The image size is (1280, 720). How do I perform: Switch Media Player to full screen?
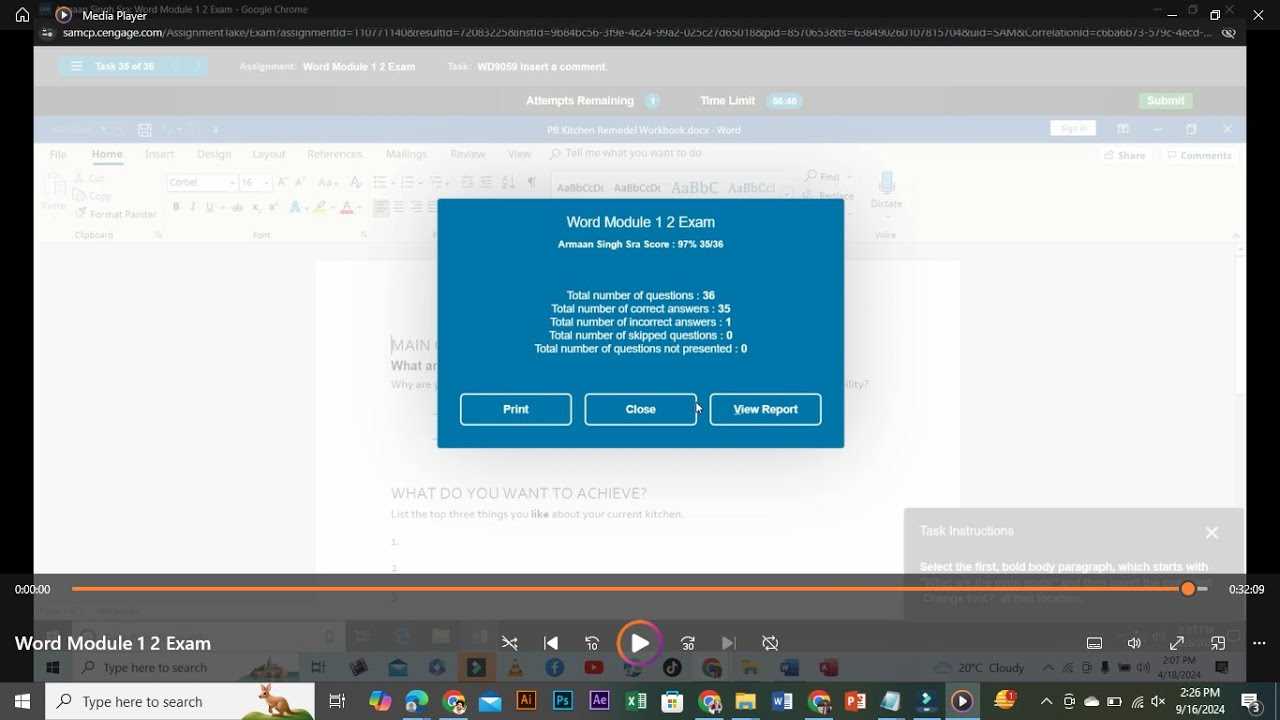point(1177,643)
